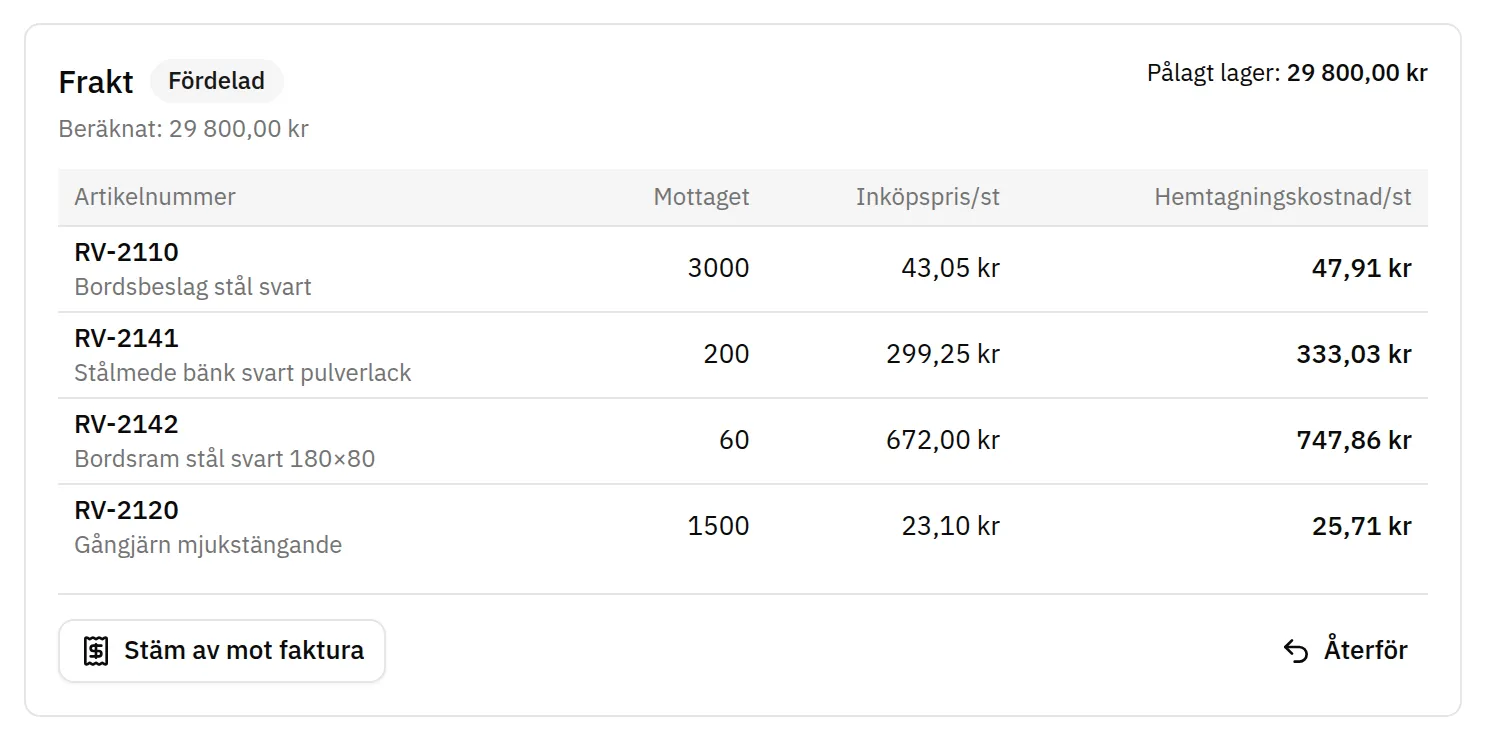Image resolution: width=1486 pixels, height=740 pixels.
Task: Click the Fördelad status badge
Action: tap(217, 81)
